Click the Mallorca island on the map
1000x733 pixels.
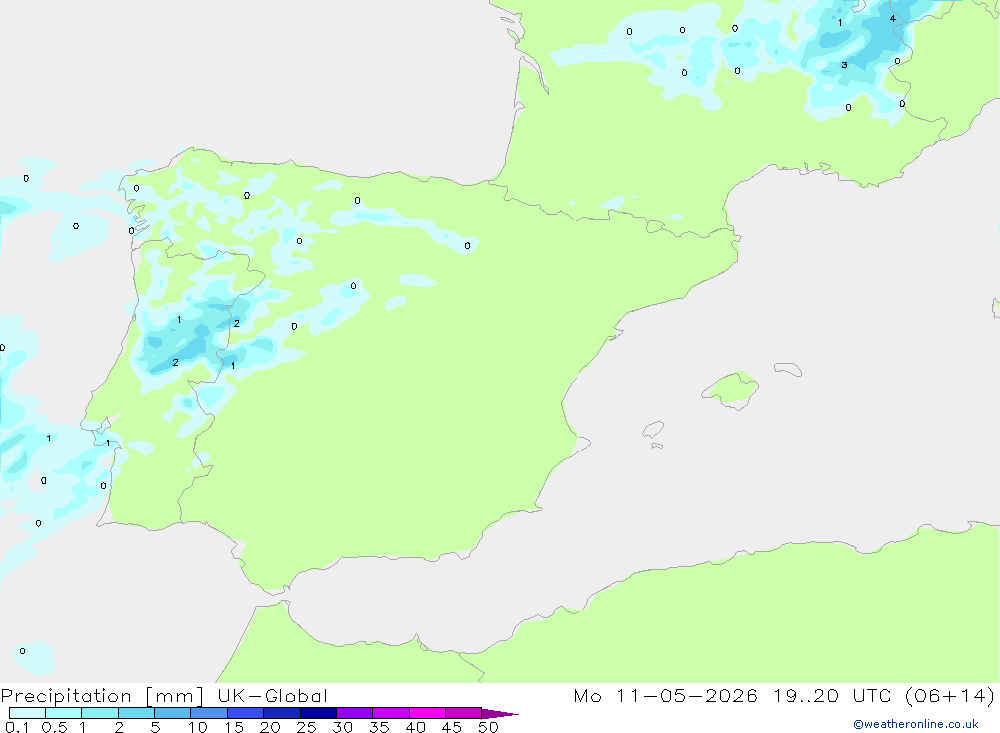[731, 388]
